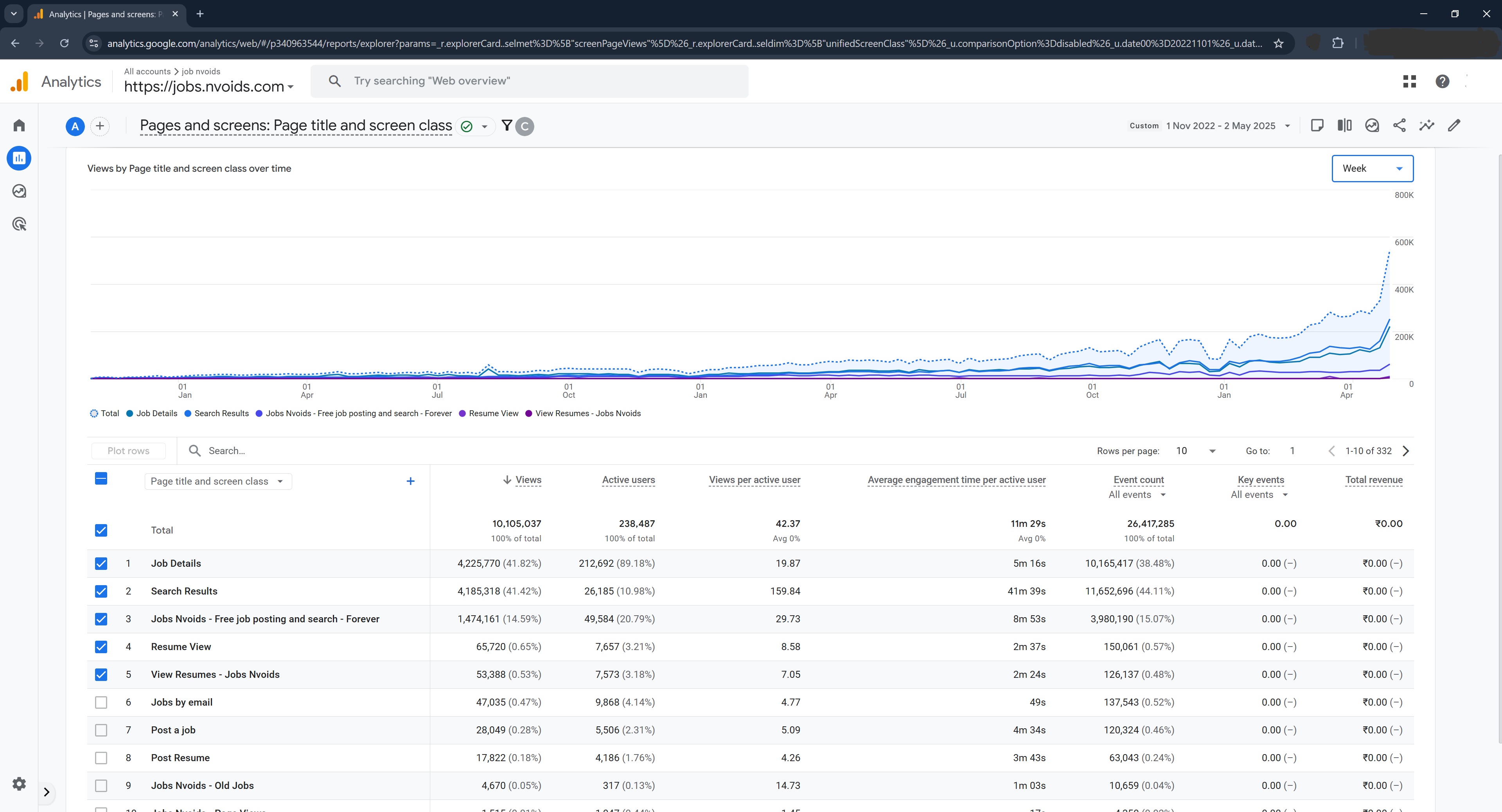1502x812 pixels.
Task: Sort by Total revenue column header
Action: (x=1374, y=480)
